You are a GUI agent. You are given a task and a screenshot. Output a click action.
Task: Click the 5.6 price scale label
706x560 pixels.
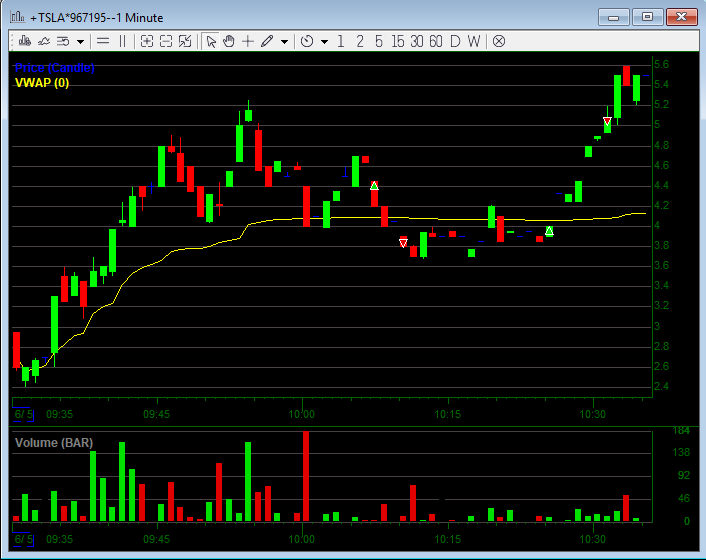tap(661, 64)
